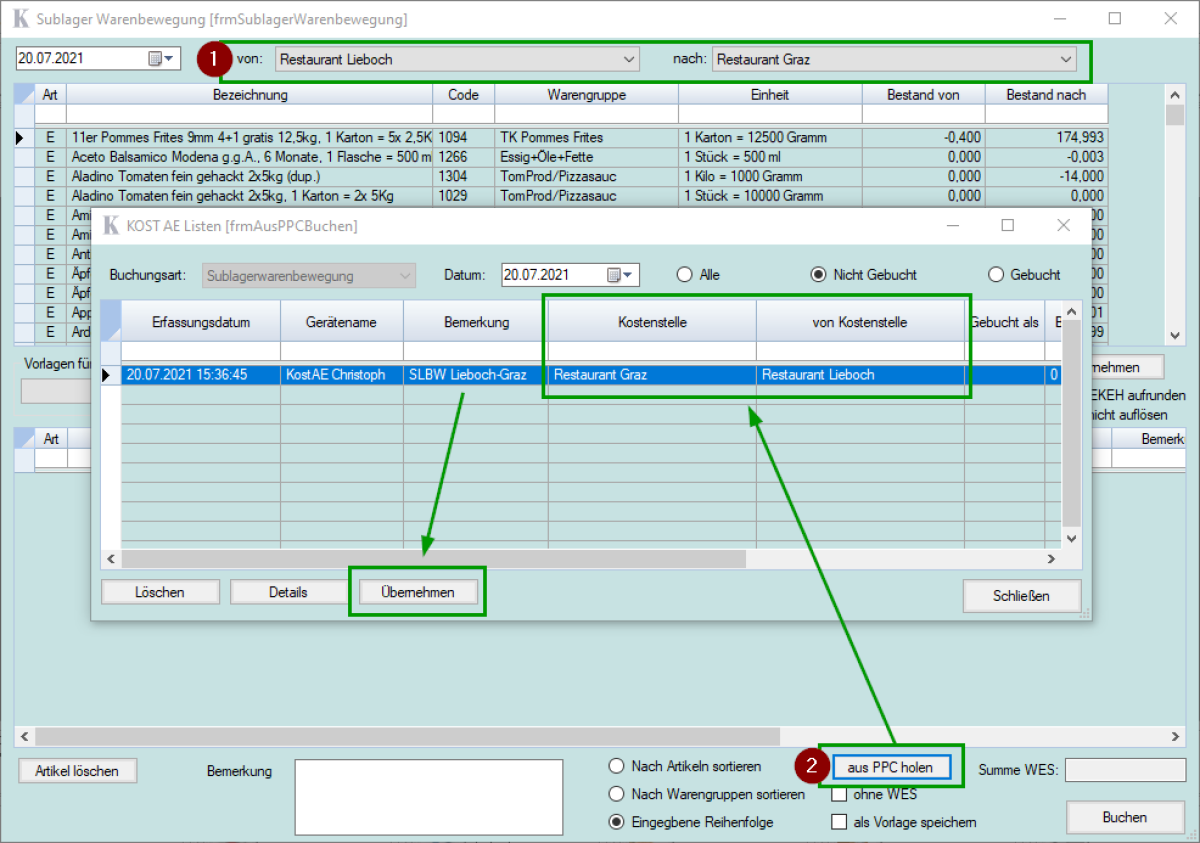1200x843 pixels.
Task: Sort by the Bezeichnung column header
Action: [249, 95]
